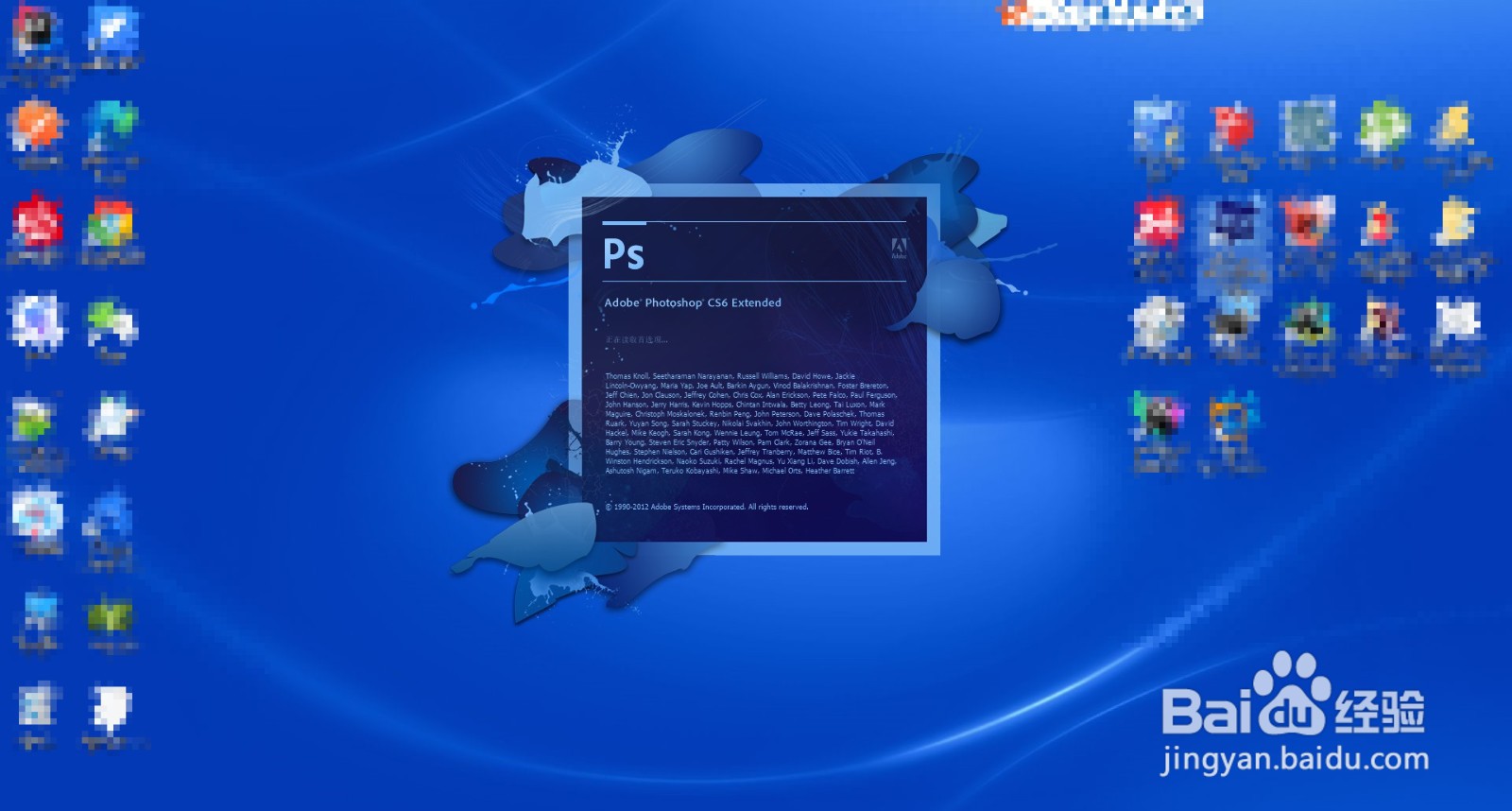Click the 'Thomas Knoll' credits line

(730, 376)
